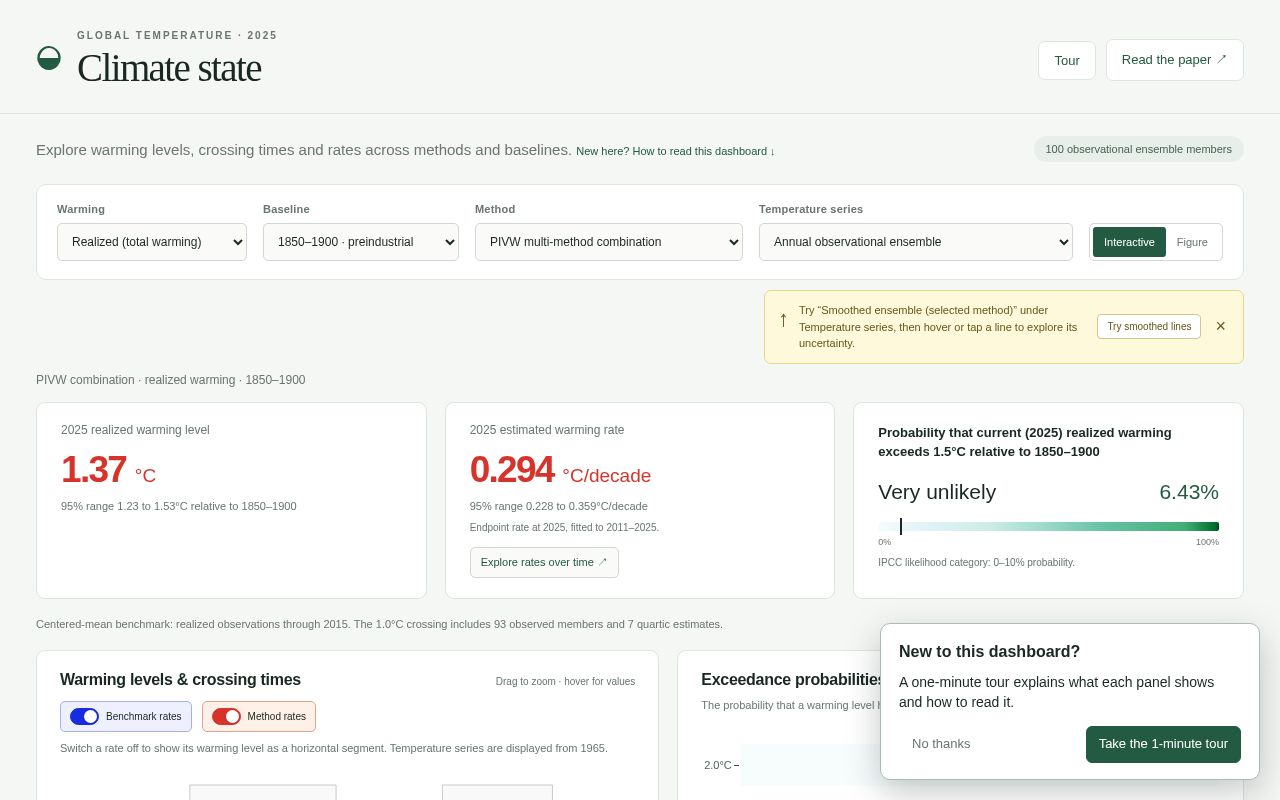Image resolution: width=1280 pixels, height=800 pixels.
Task: Click the exceedance probability gradient bar
Action: [1048, 526]
